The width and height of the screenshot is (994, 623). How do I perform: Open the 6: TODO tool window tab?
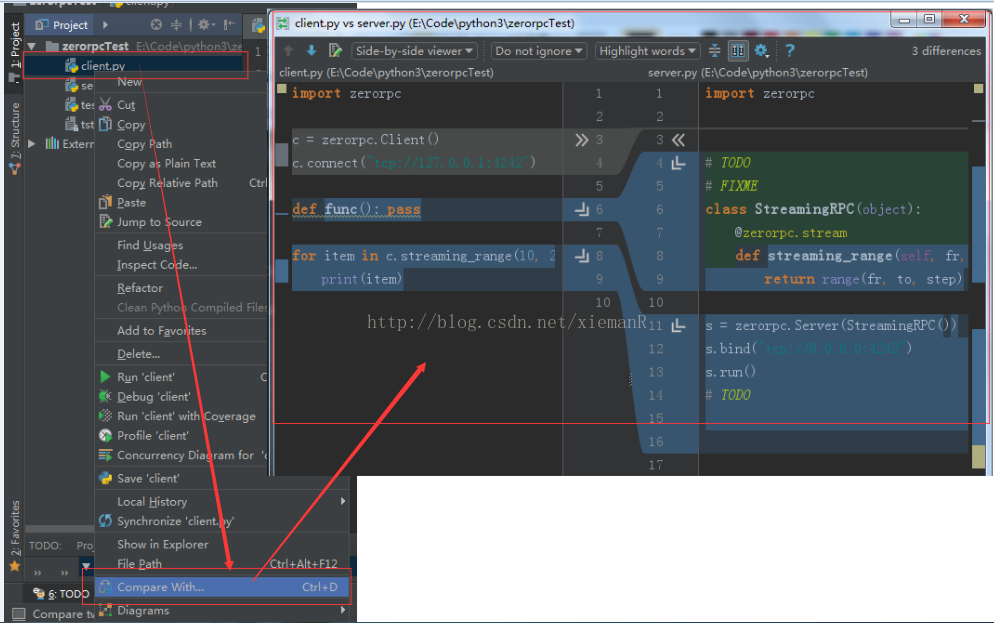pyautogui.click(x=61, y=594)
